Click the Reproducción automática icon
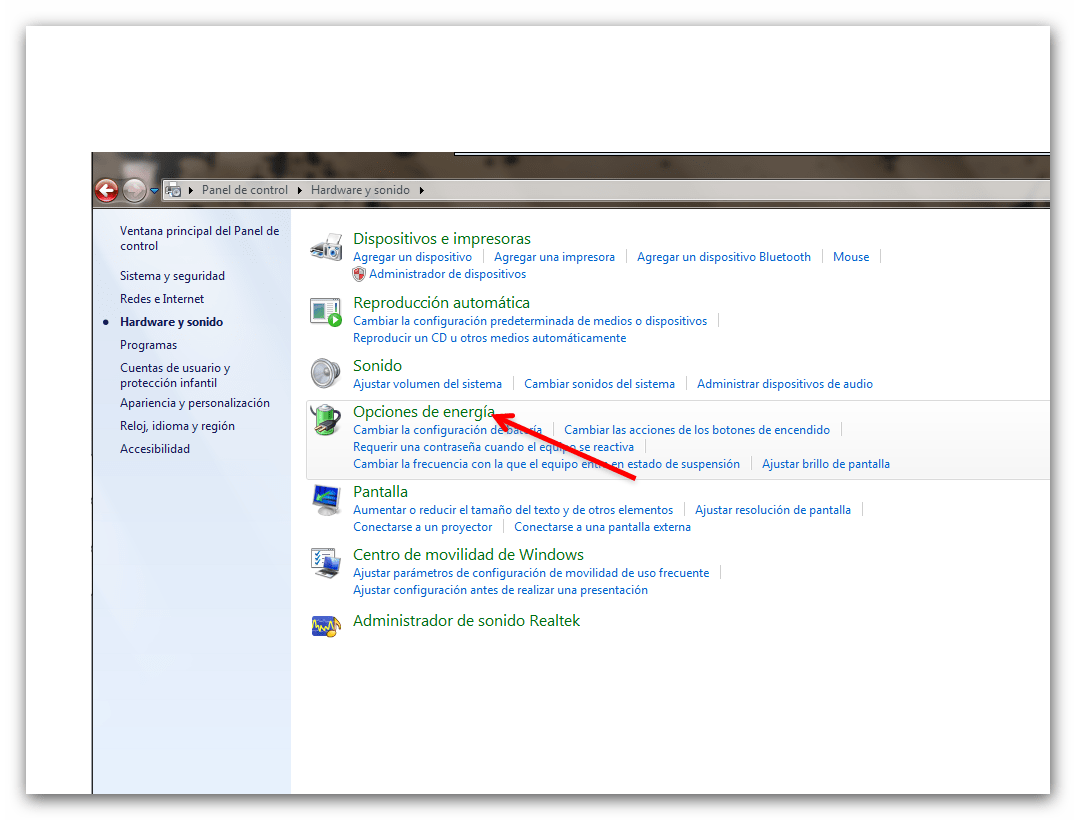The height and width of the screenshot is (820, 1076). [x=326, y=312]
